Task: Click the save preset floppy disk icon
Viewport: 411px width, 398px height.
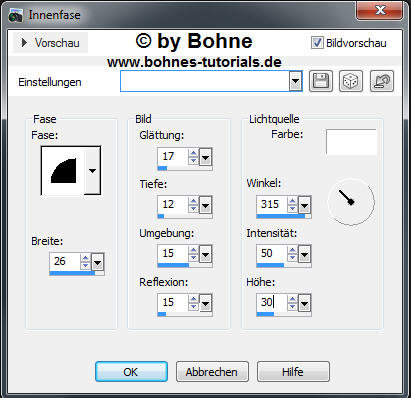Action: (x=321, y=81)
